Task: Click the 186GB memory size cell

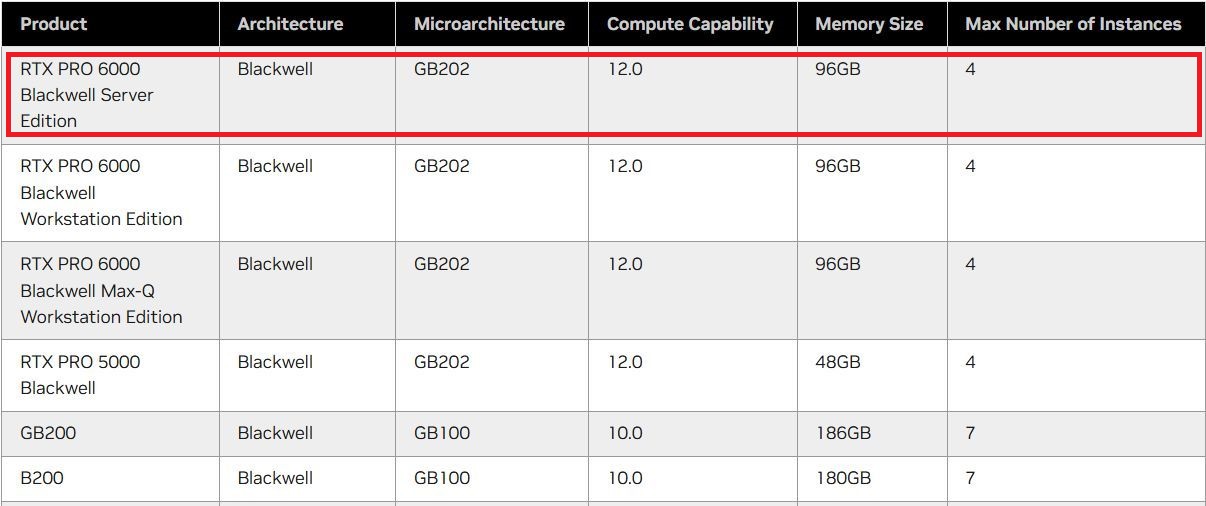Action: 843,433
